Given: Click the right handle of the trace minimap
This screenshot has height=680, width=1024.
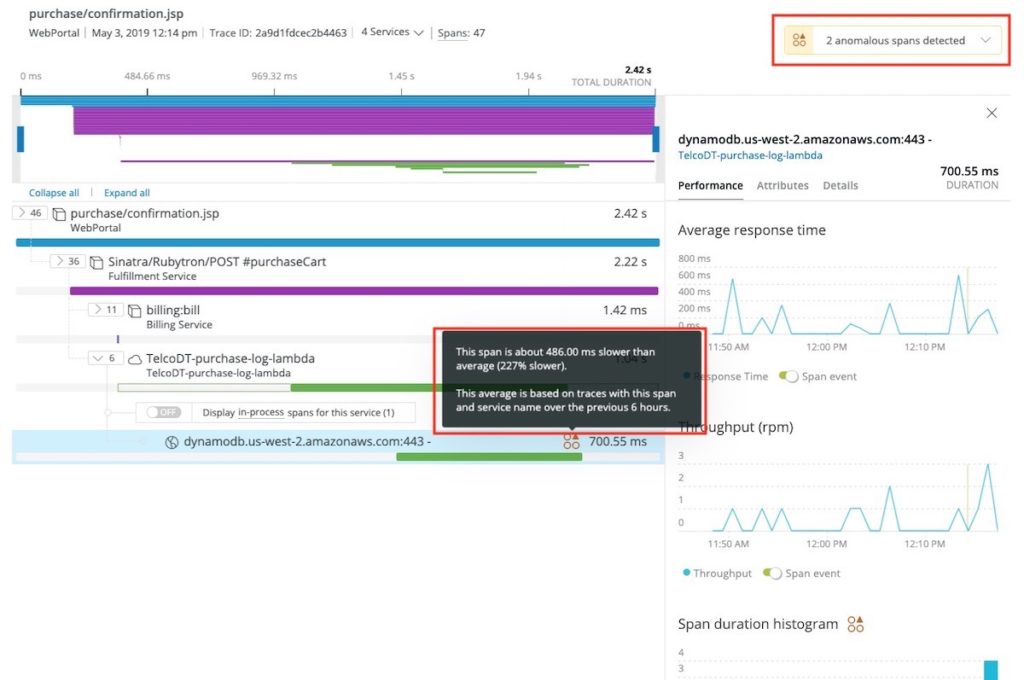Looking at the screenshot, I should point(656,139).
